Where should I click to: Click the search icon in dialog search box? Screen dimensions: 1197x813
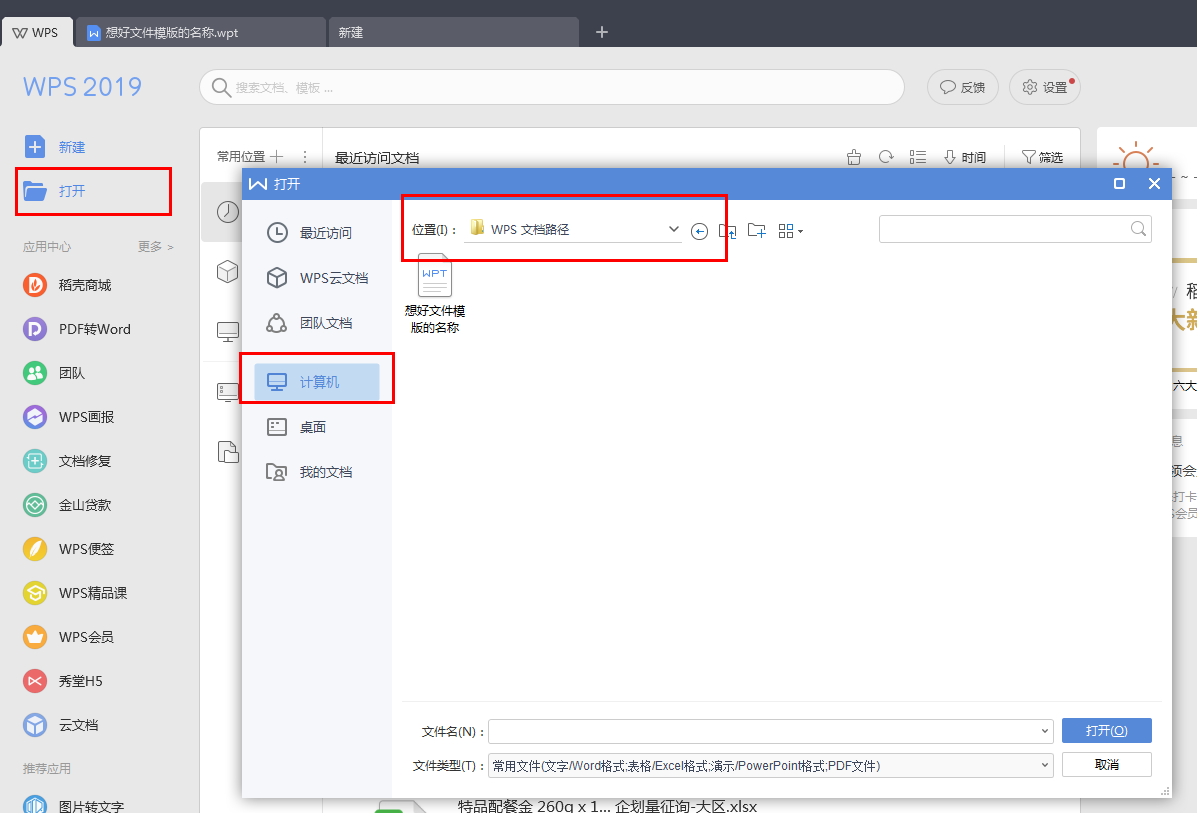click(x=1138, y=228)
